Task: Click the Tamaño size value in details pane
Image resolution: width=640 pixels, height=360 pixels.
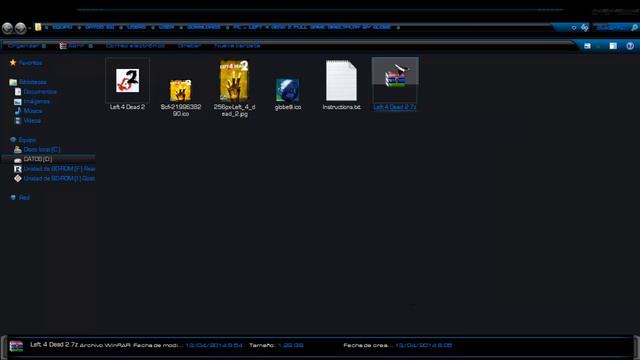Action: pyautogui.click(x=291, y=345)
